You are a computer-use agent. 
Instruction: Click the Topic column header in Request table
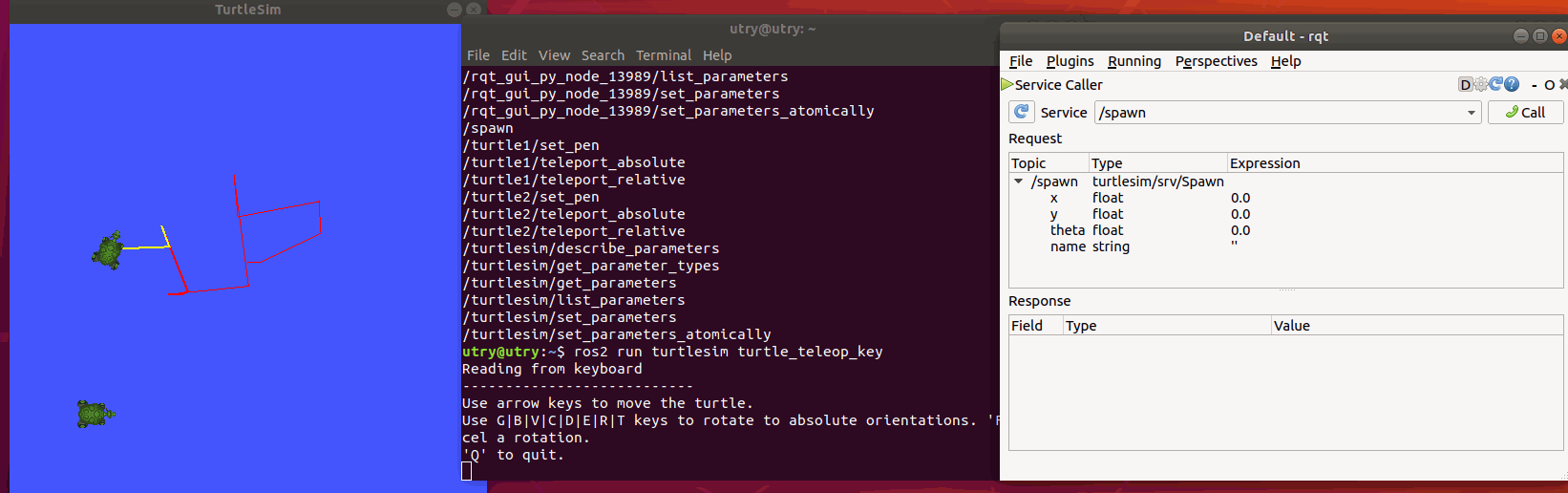click(1049, 163)
